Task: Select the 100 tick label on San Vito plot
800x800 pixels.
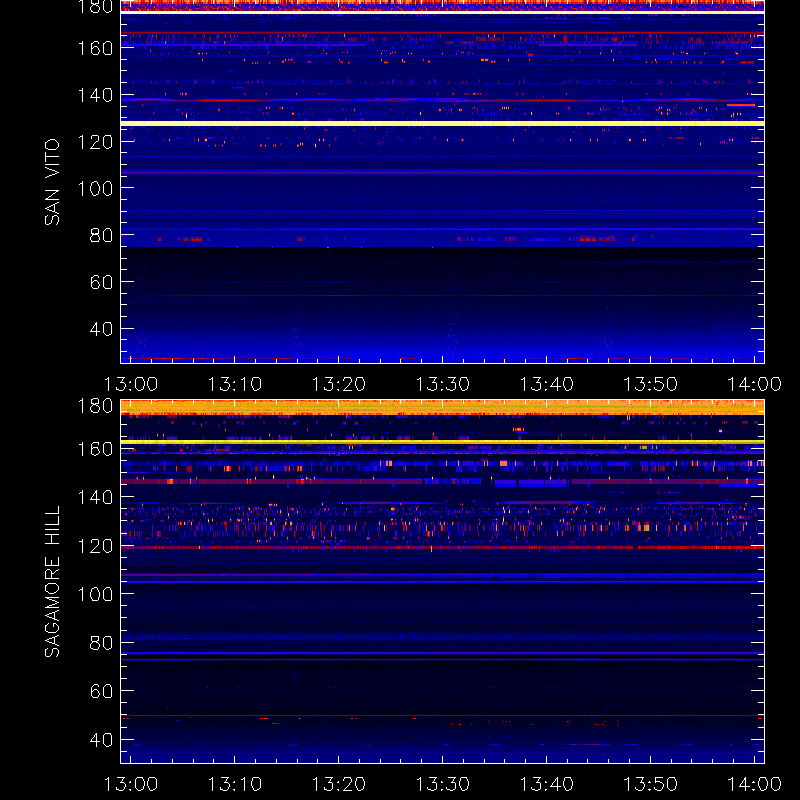Action: [x=95, y=189]
